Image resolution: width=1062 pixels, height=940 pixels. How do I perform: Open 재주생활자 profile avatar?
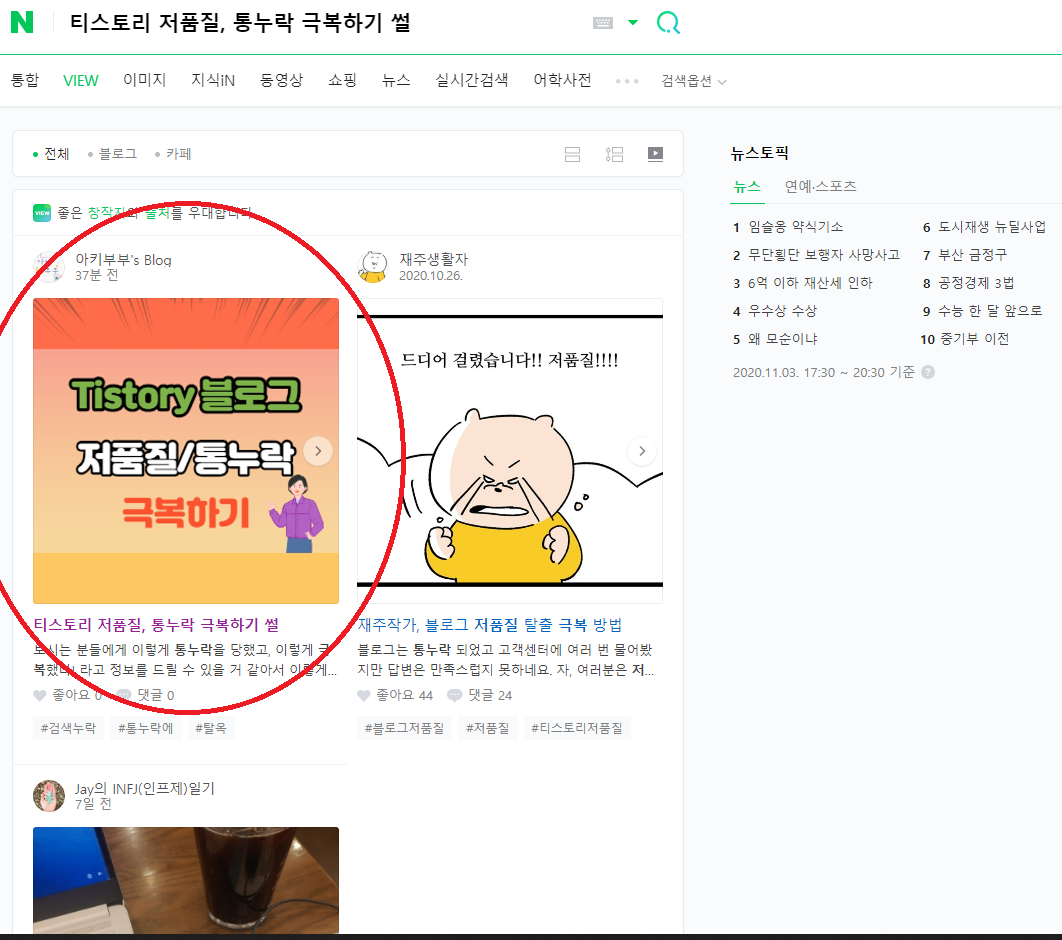[373, 267]
